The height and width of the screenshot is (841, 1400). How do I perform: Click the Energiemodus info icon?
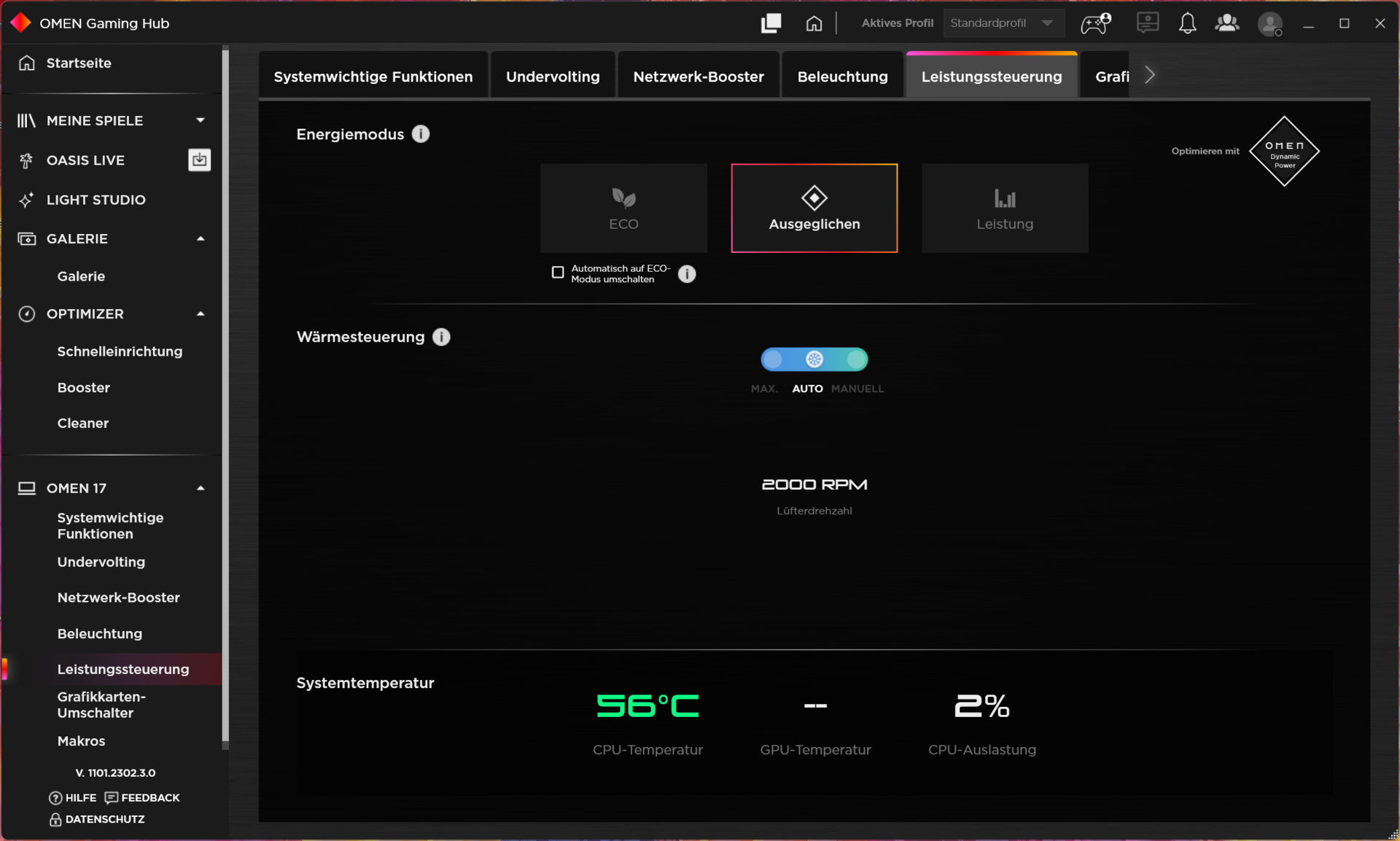[x=421, y=134]
